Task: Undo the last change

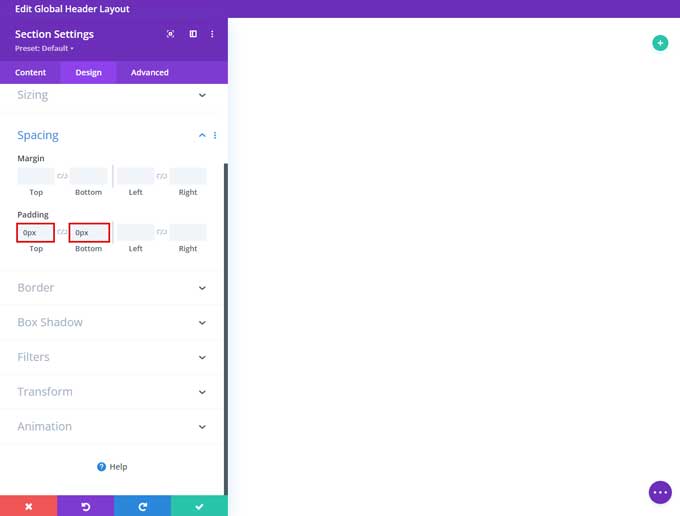Action: (85, 506)
